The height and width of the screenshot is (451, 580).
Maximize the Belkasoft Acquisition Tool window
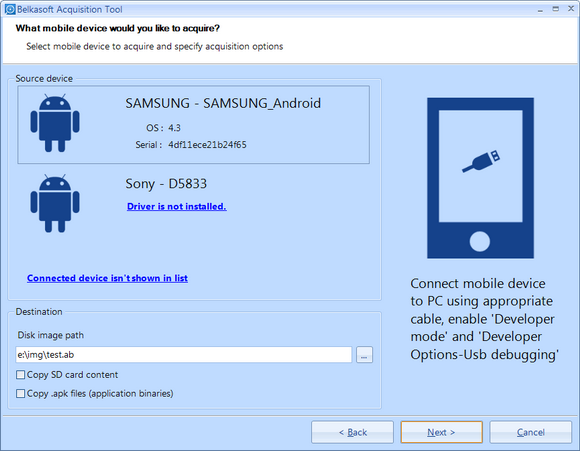coord(556,9)
